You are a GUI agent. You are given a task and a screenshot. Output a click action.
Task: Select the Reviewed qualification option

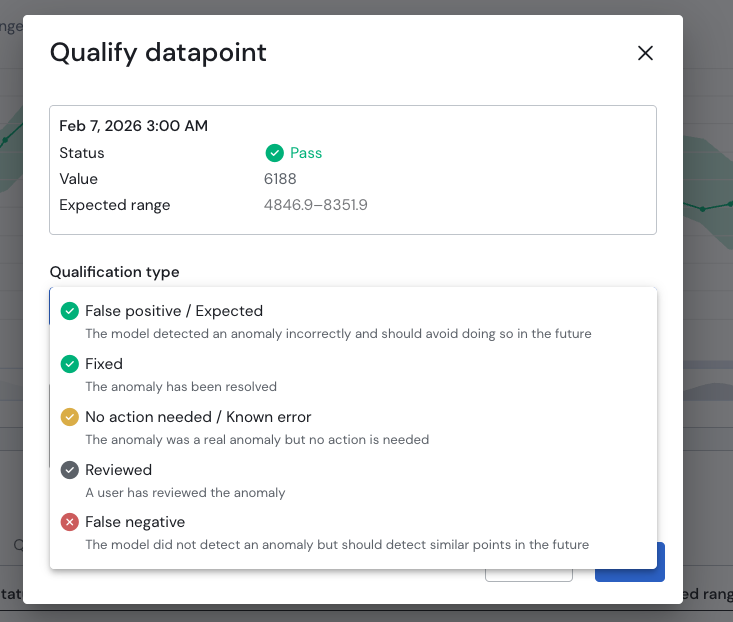(353, 480)
